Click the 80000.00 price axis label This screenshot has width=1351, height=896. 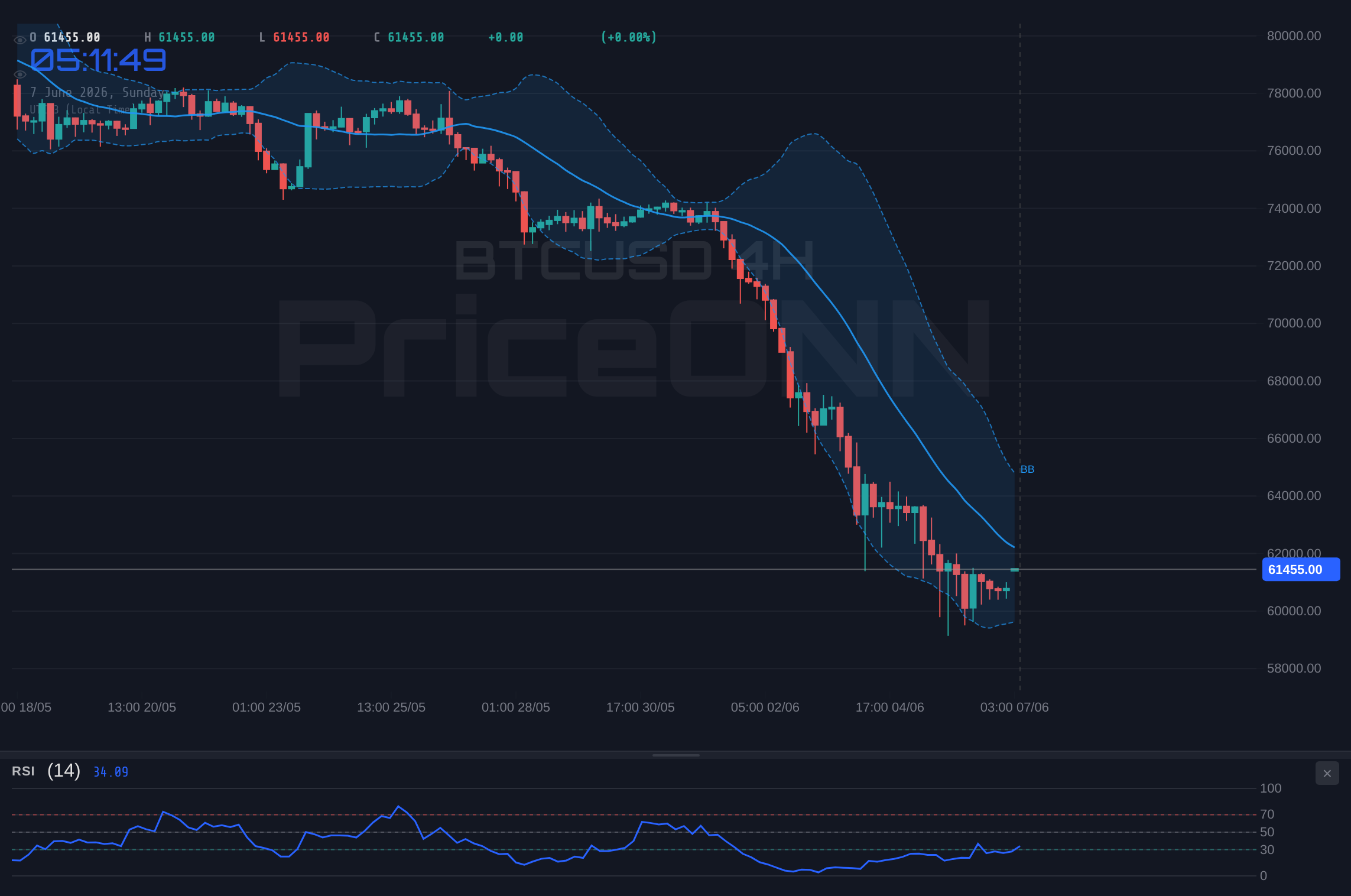click(1294, 36)
